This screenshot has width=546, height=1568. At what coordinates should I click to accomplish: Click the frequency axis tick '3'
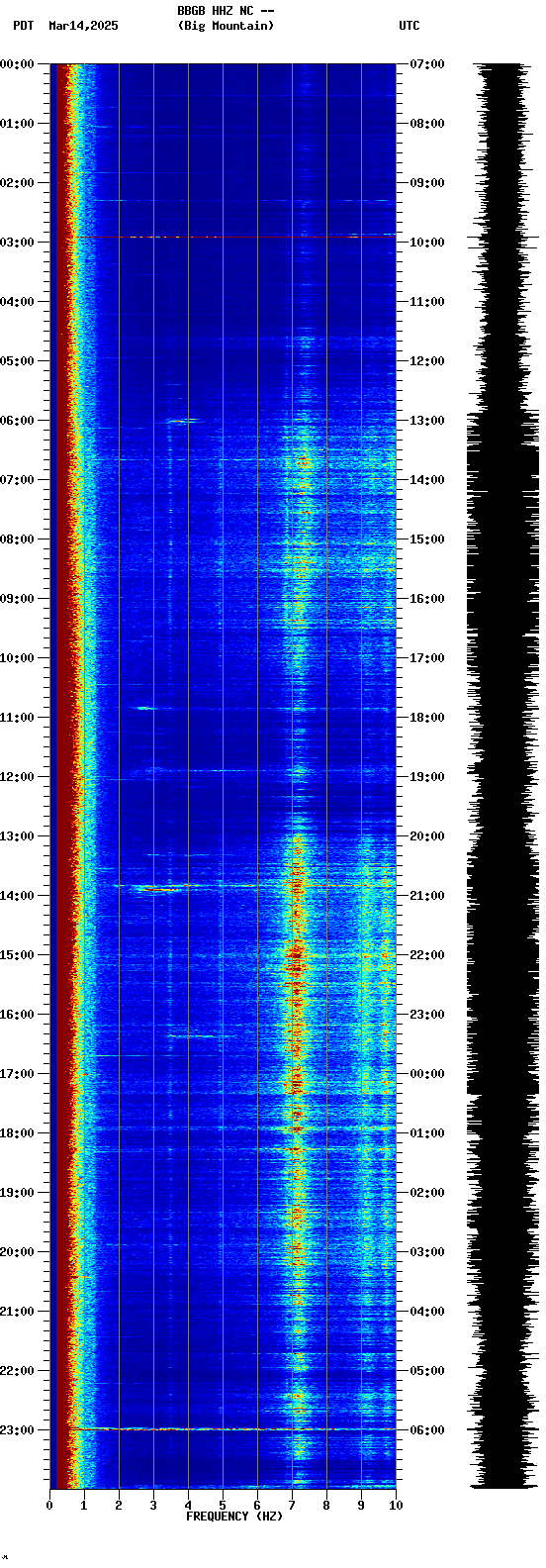[x=153, y=1506]
